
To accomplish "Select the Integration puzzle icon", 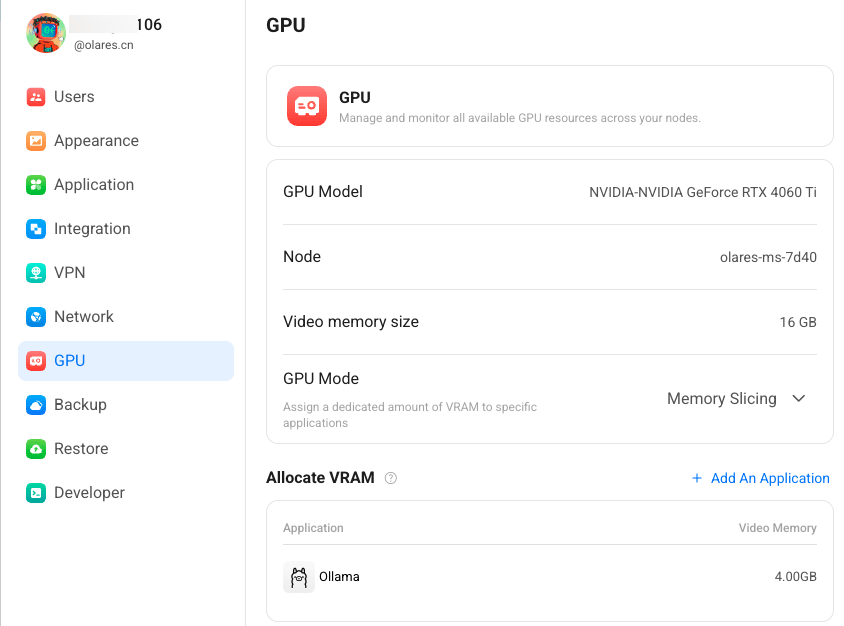I will pos(35,228).
